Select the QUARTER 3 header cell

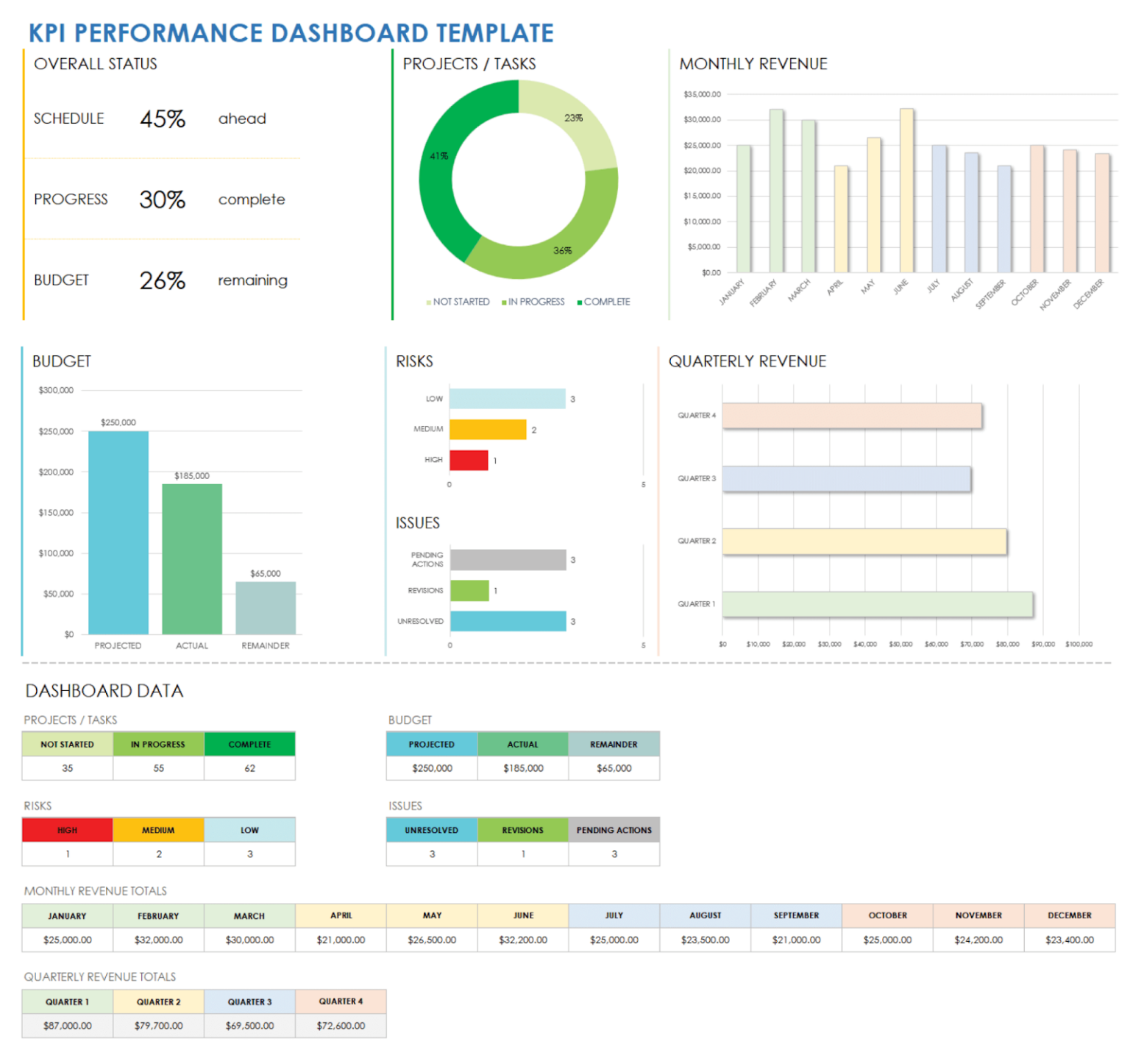(x=250, y=1001)
